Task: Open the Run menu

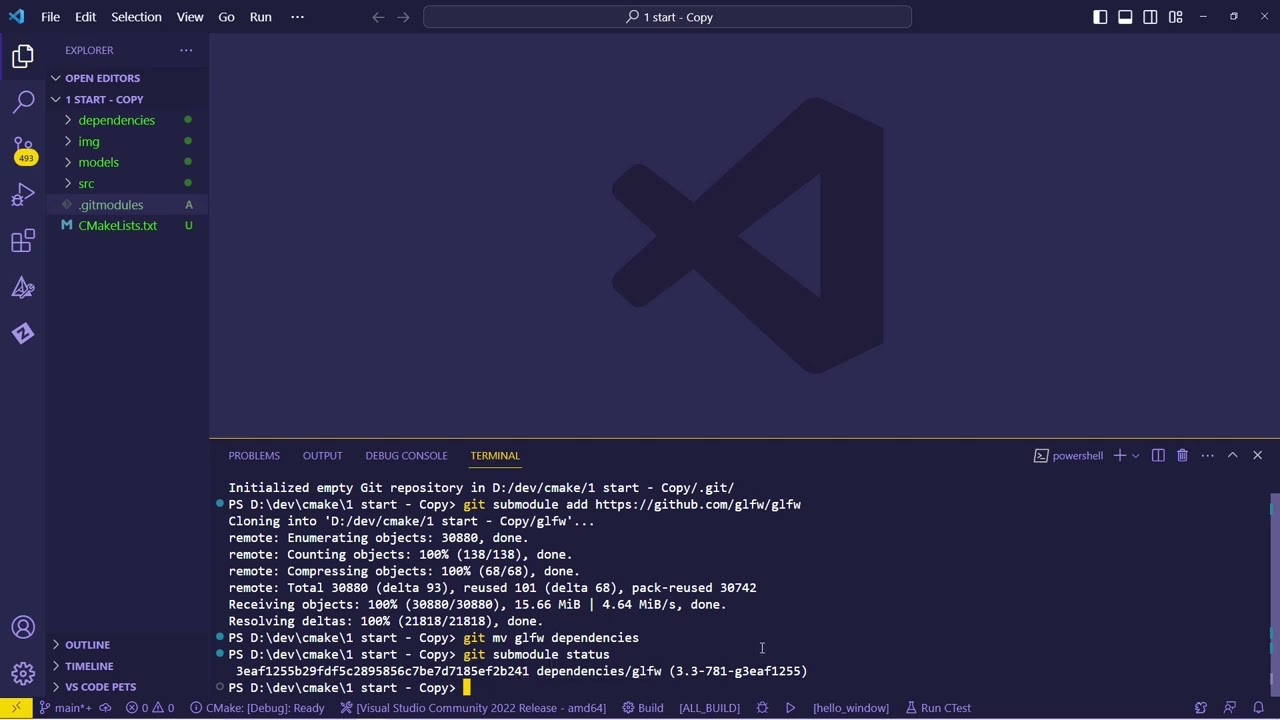Action: (260, 17)
